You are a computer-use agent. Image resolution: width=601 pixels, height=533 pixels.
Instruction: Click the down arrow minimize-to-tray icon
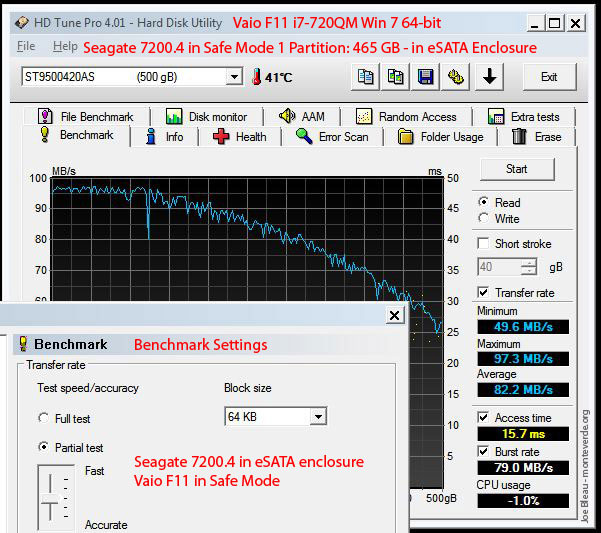tap(489, 77)
